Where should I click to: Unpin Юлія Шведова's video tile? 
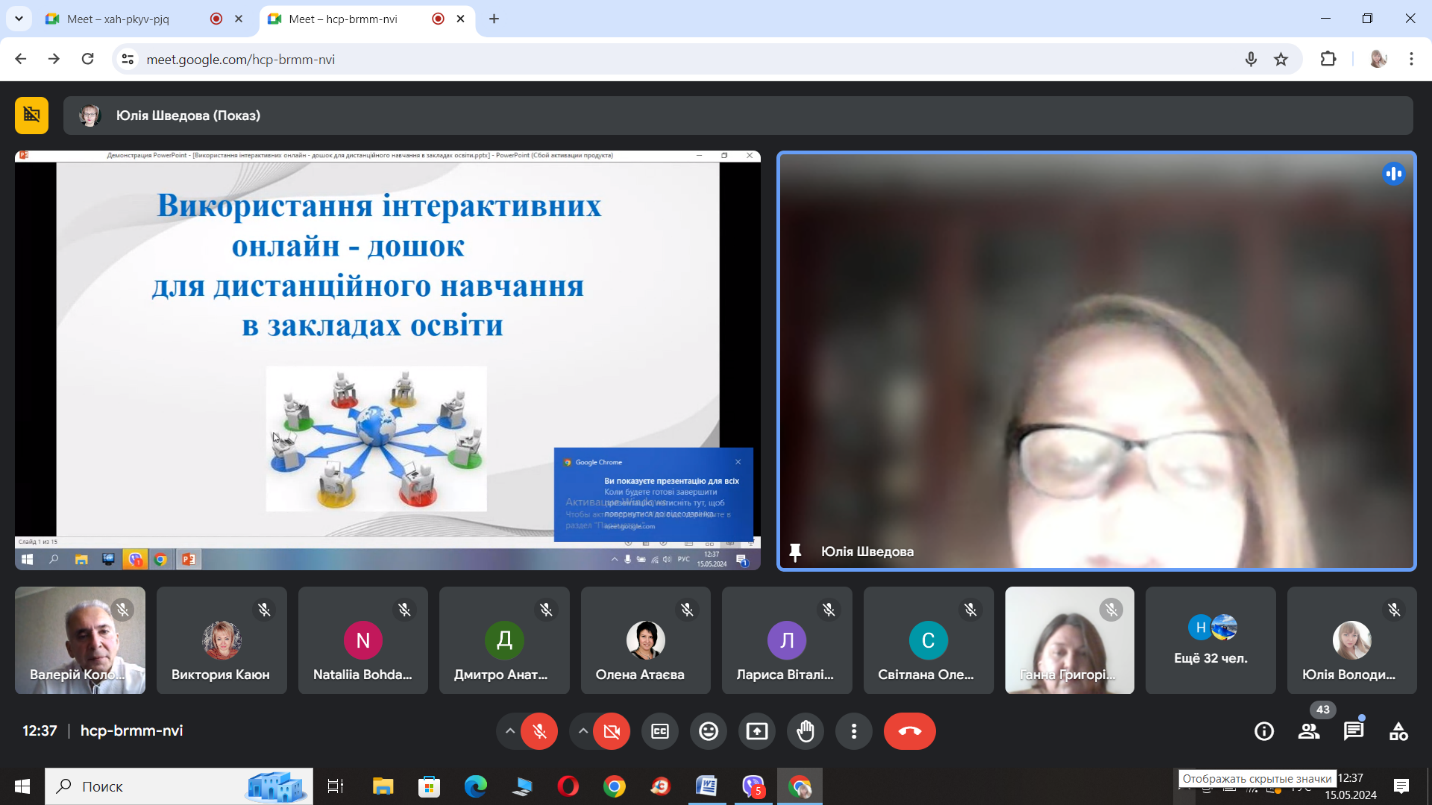[796, 552]
